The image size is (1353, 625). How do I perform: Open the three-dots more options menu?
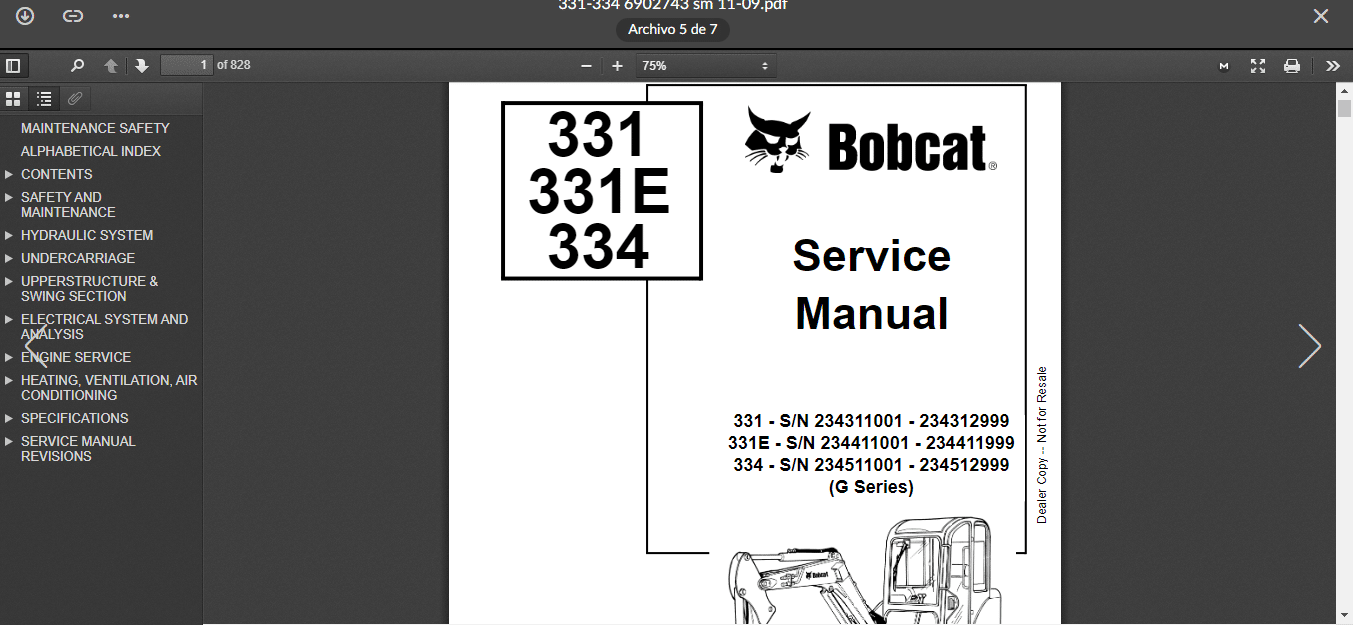(x=121, y=16)
